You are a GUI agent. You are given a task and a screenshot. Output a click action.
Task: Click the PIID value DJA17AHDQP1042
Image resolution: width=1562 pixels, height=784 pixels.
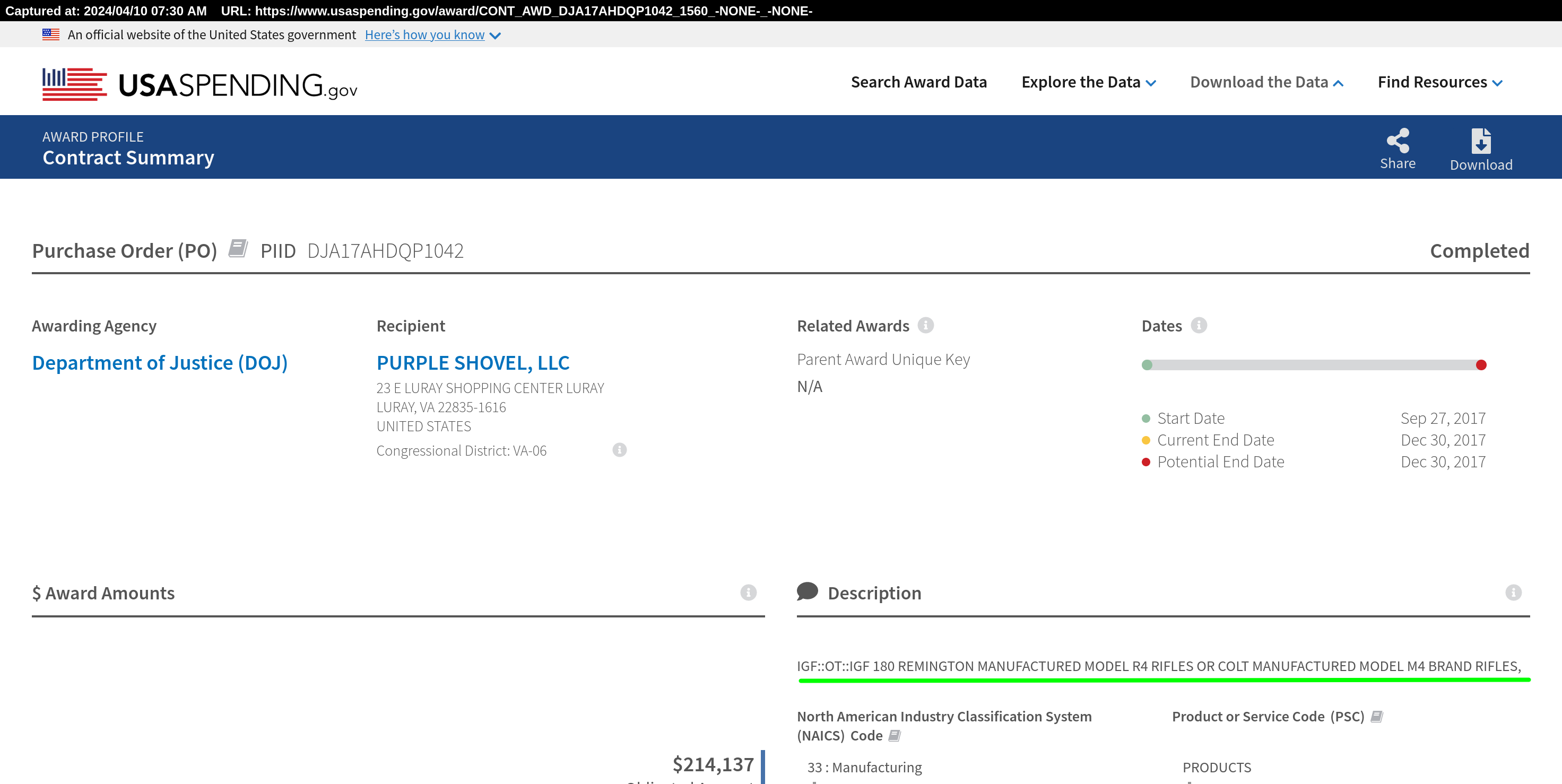385,250
